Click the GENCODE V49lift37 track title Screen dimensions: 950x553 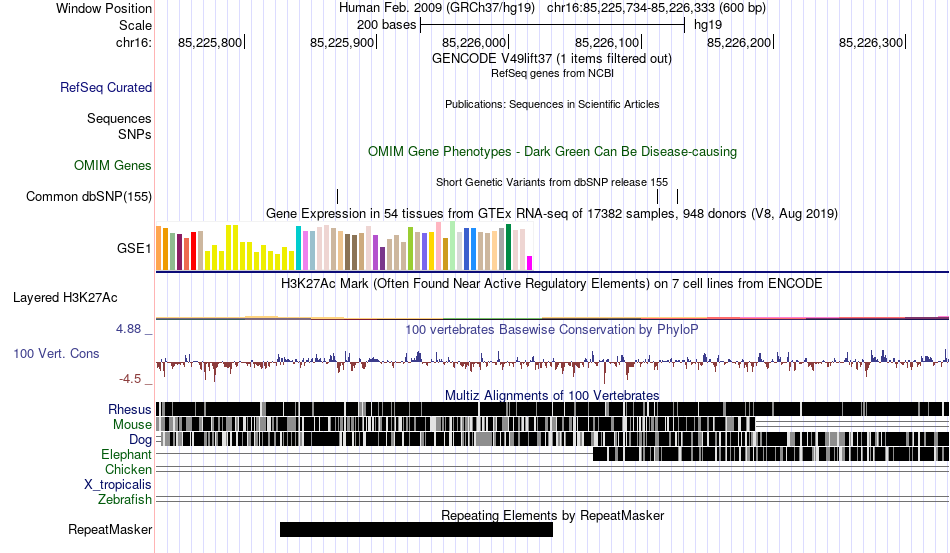pyautogui.click(x=552, y=59)
